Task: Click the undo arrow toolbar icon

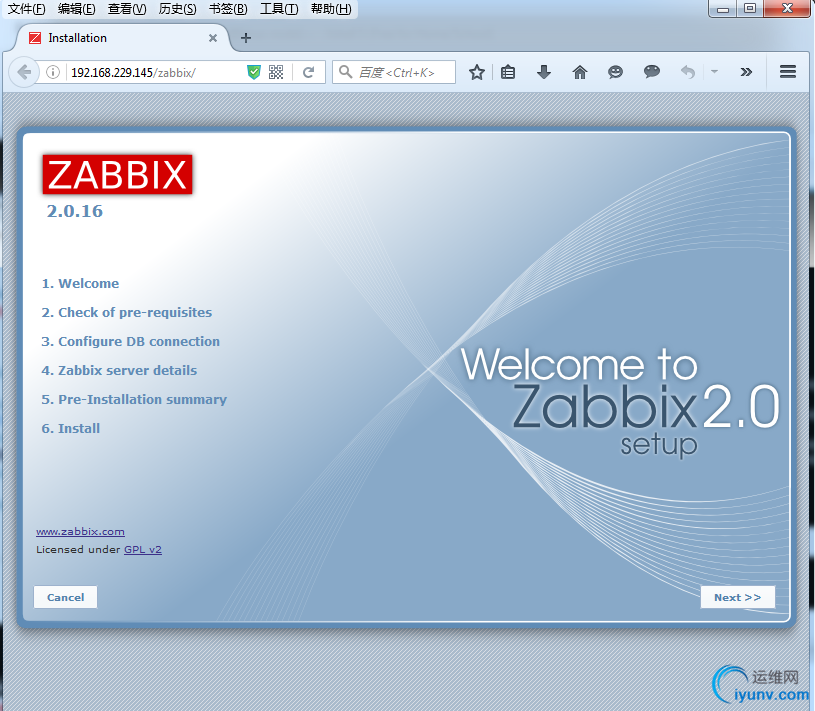Action: 688,72
